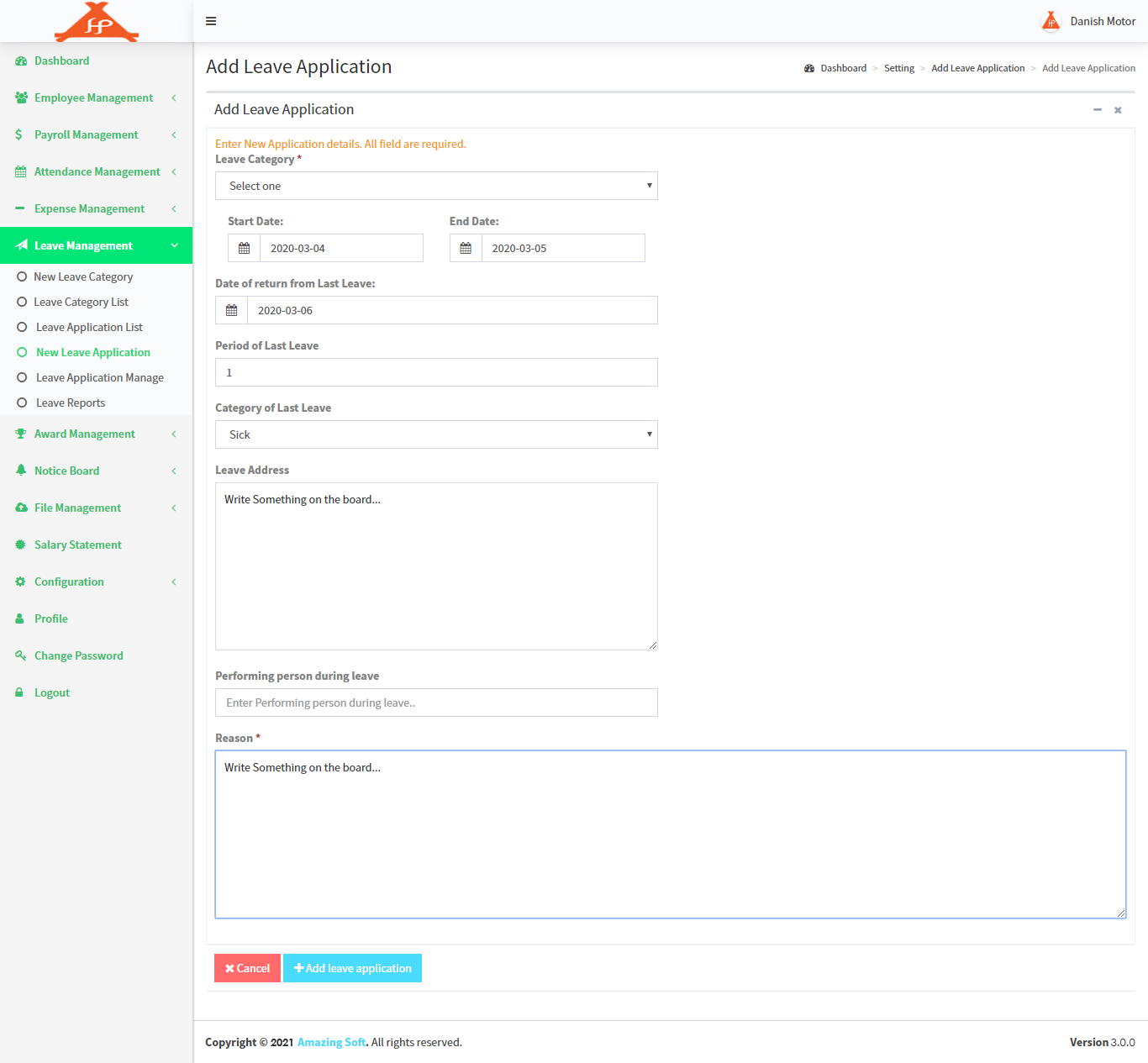The height and width of the screenshot is (1063, 1148).
Task: Collapse the Add Leave Application panel
Action: 1097,110
